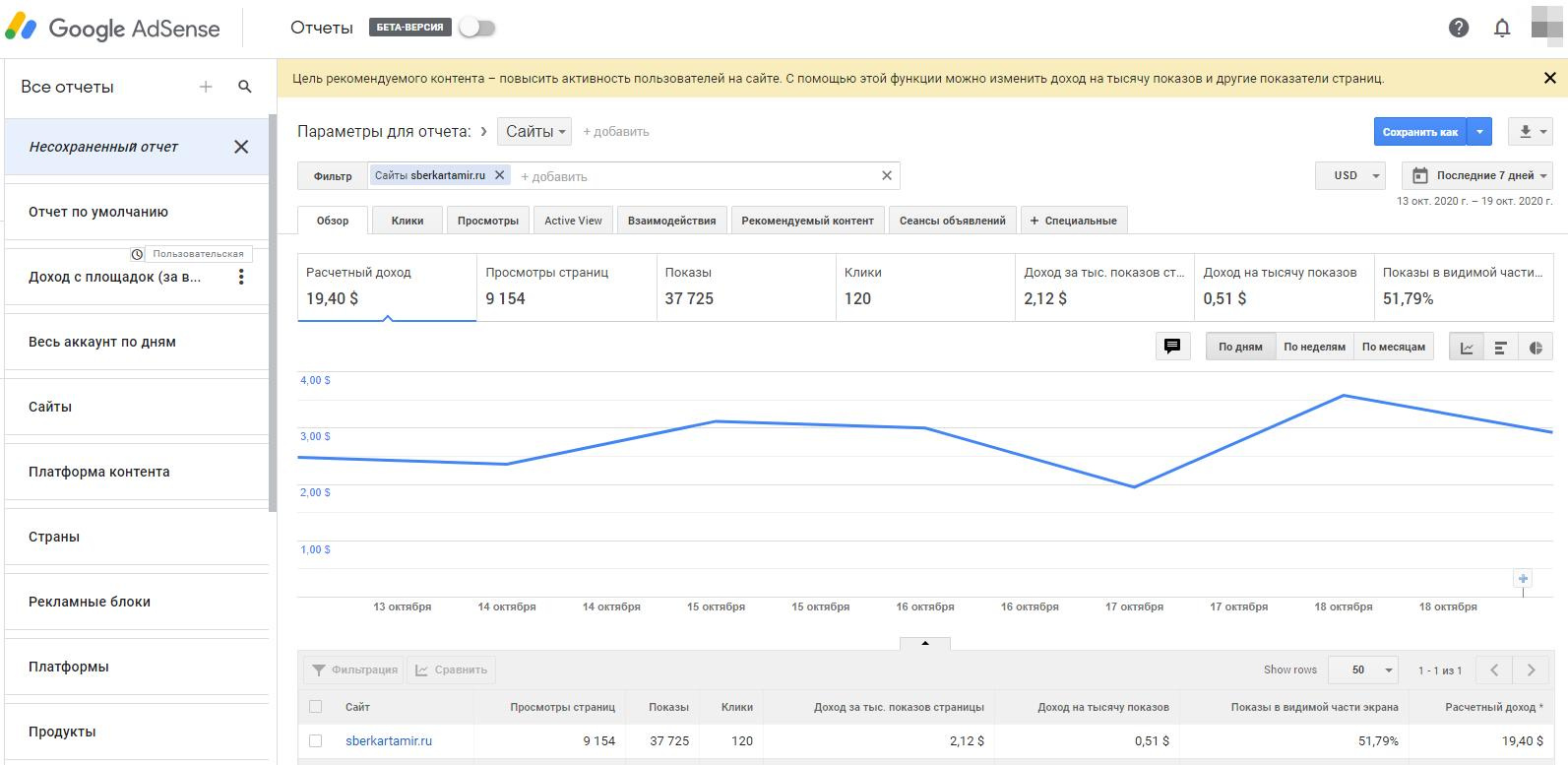The width and height of the screenshot is (1568, 765).
Task: Click the Сохранить как button
Action: 1419,132
